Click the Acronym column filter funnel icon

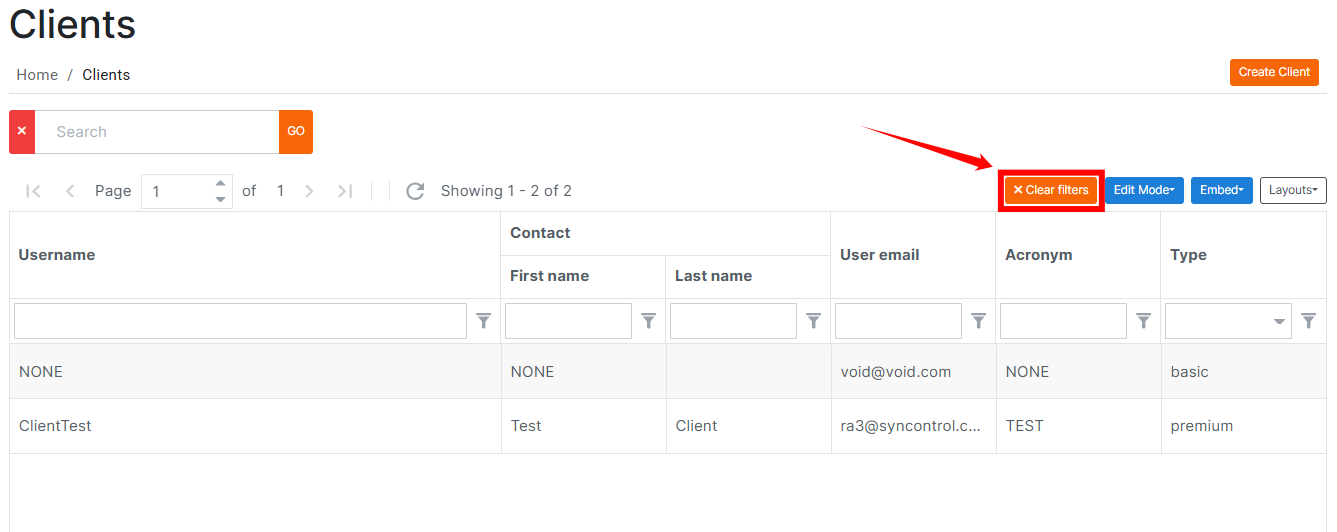(1144, 321)
